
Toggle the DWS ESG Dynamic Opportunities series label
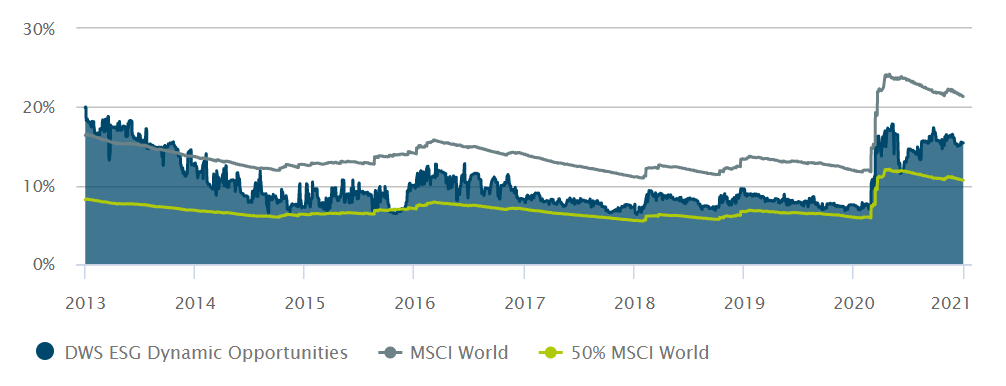[207, 353]
